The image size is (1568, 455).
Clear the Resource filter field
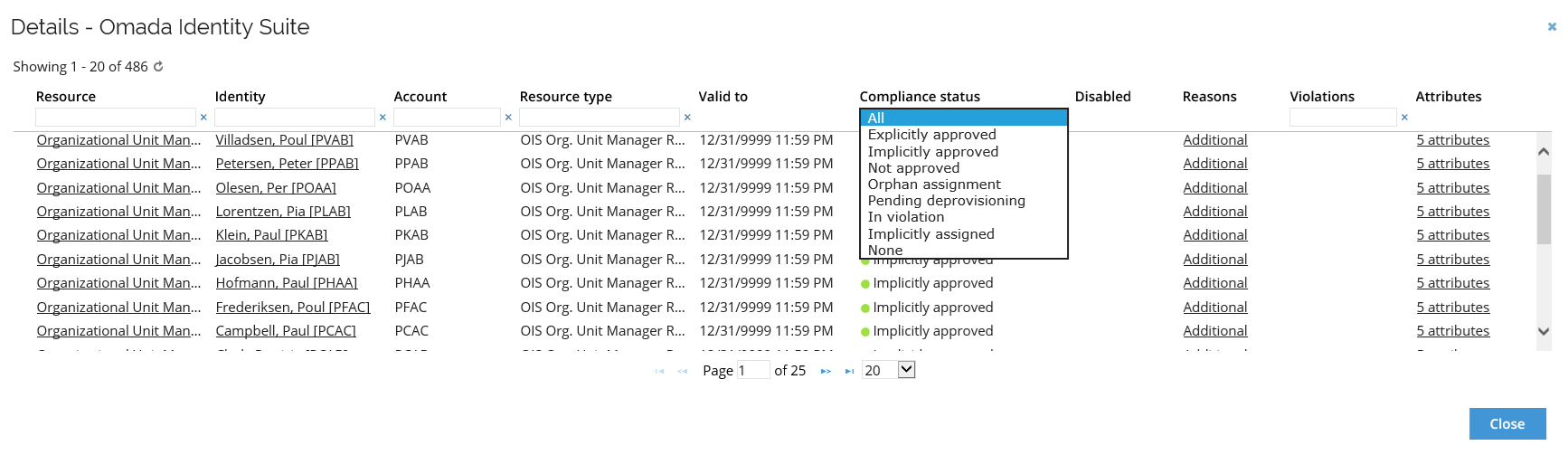coord(203,117)
